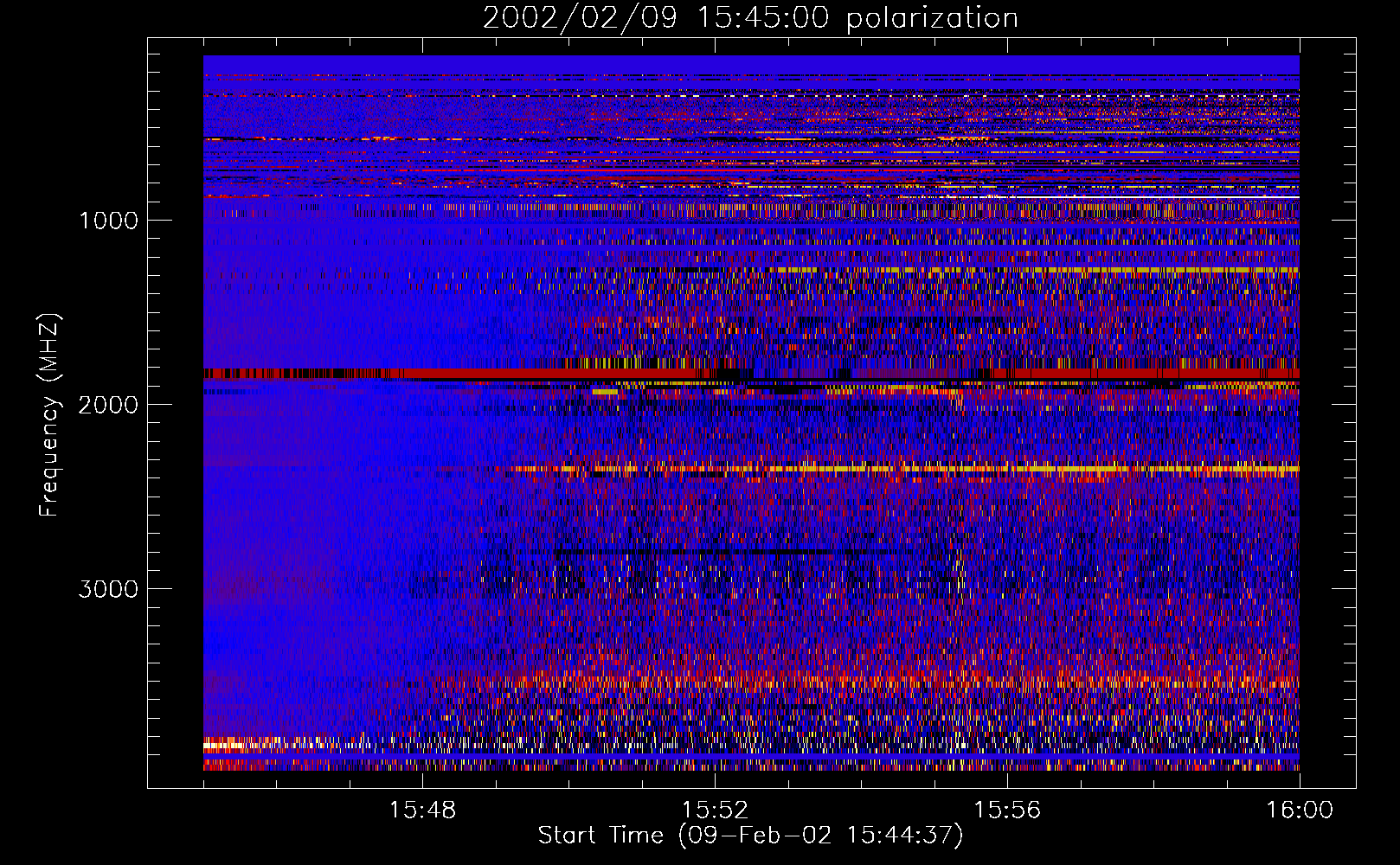Viewport: 1400px width, 865px height.
Task: Select the 'Start Time (09-Feb-02 15:44:37)' label
Action: pyautogui.click(x=750, y=836)
